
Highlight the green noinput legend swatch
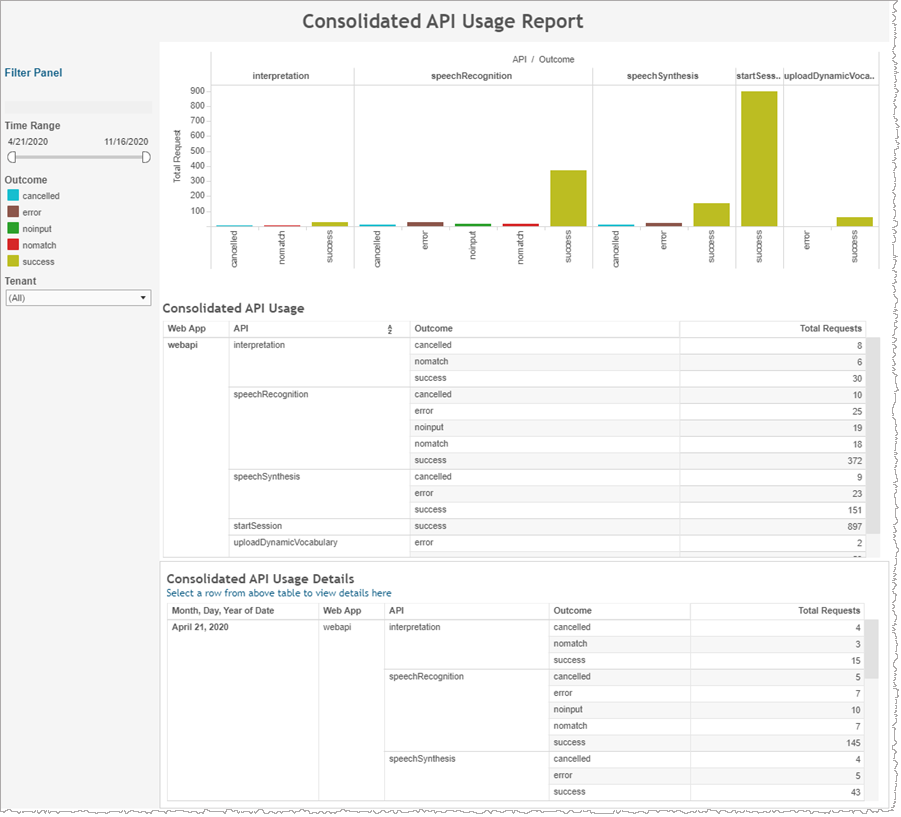pyautogui.click(x=13, y=229)
